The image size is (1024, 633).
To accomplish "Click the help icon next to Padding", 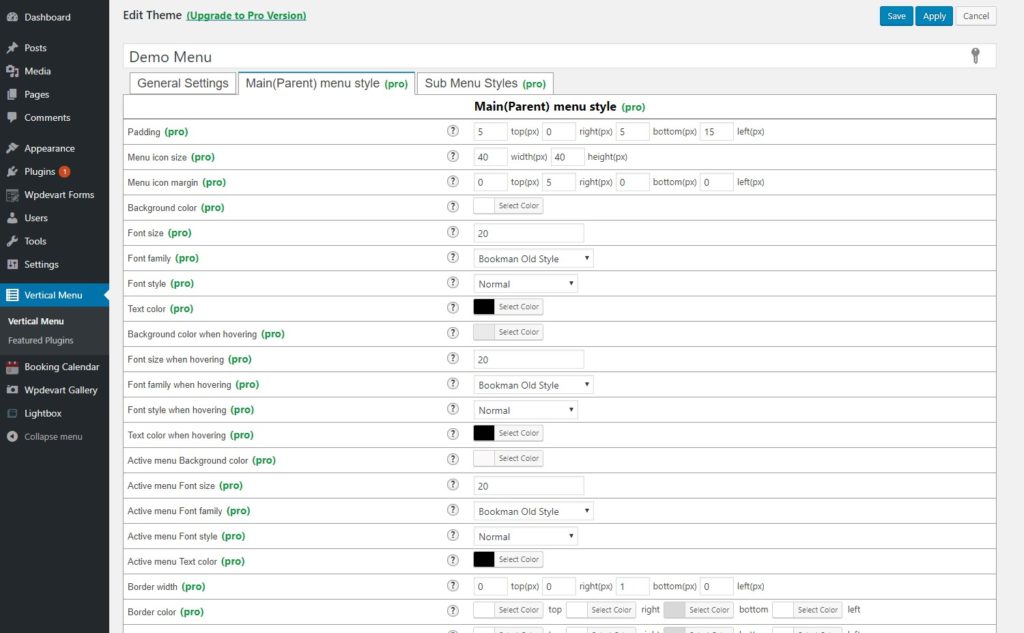I will tap(452, 131).
